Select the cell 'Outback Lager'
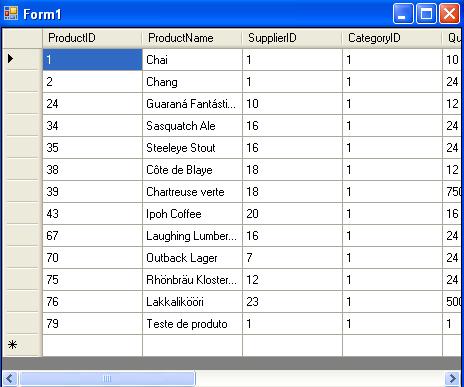Image resolution: width=464 pixels, height=387 pixels. pos(192,257)
